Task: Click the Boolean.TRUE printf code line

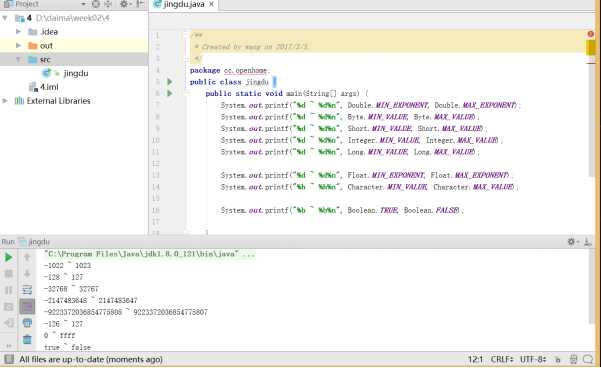Action: [342, 210]
